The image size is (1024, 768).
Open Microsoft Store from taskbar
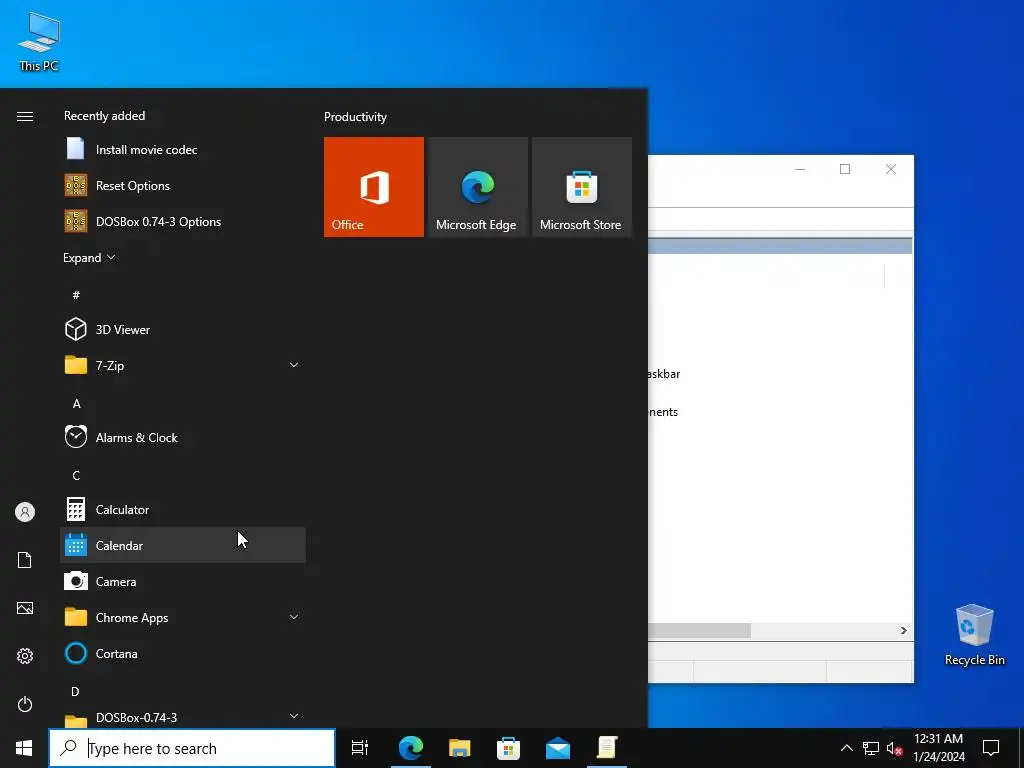(x=509, y=748)
